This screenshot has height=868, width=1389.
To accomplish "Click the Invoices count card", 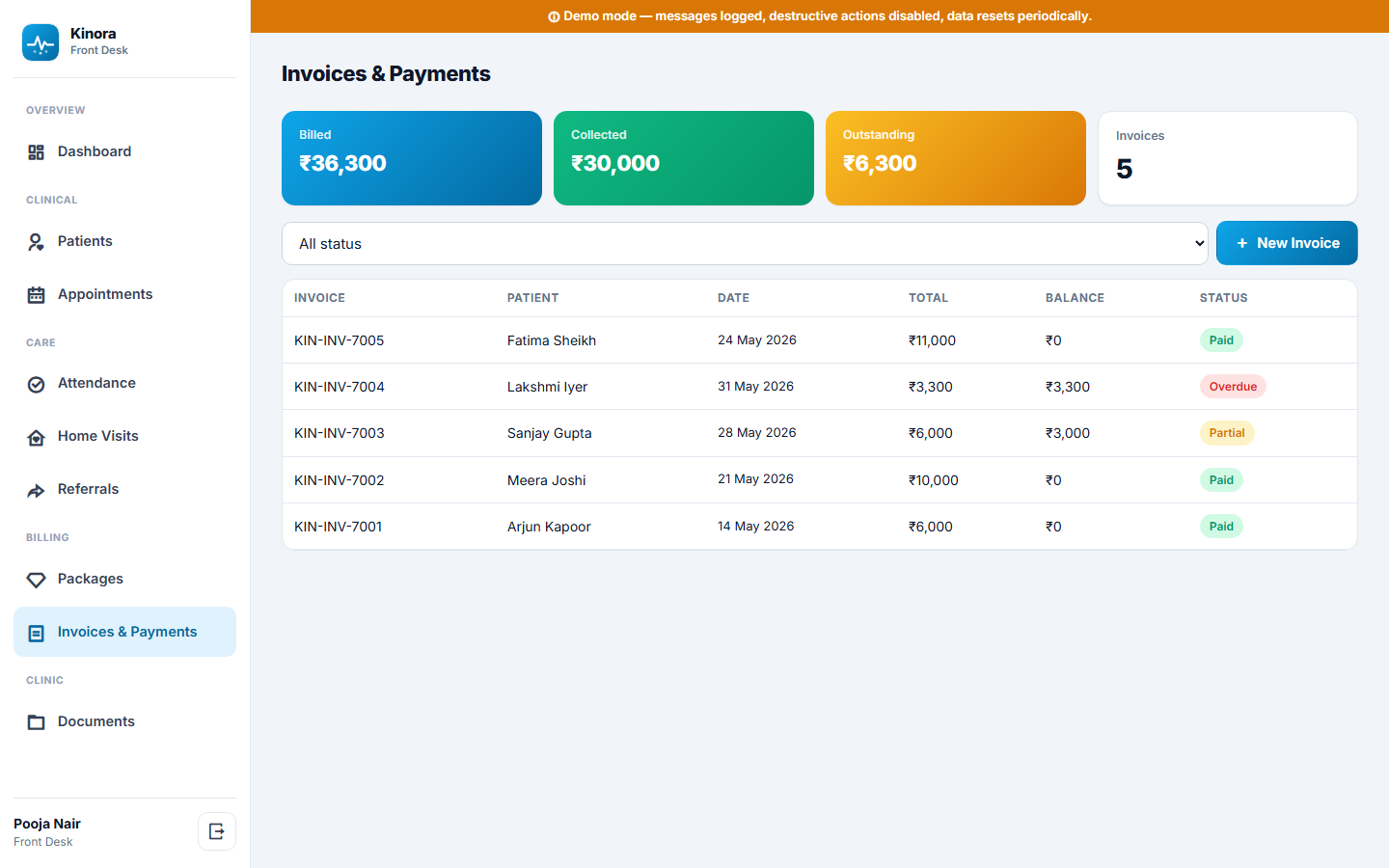I will [x=1228, y=158].
